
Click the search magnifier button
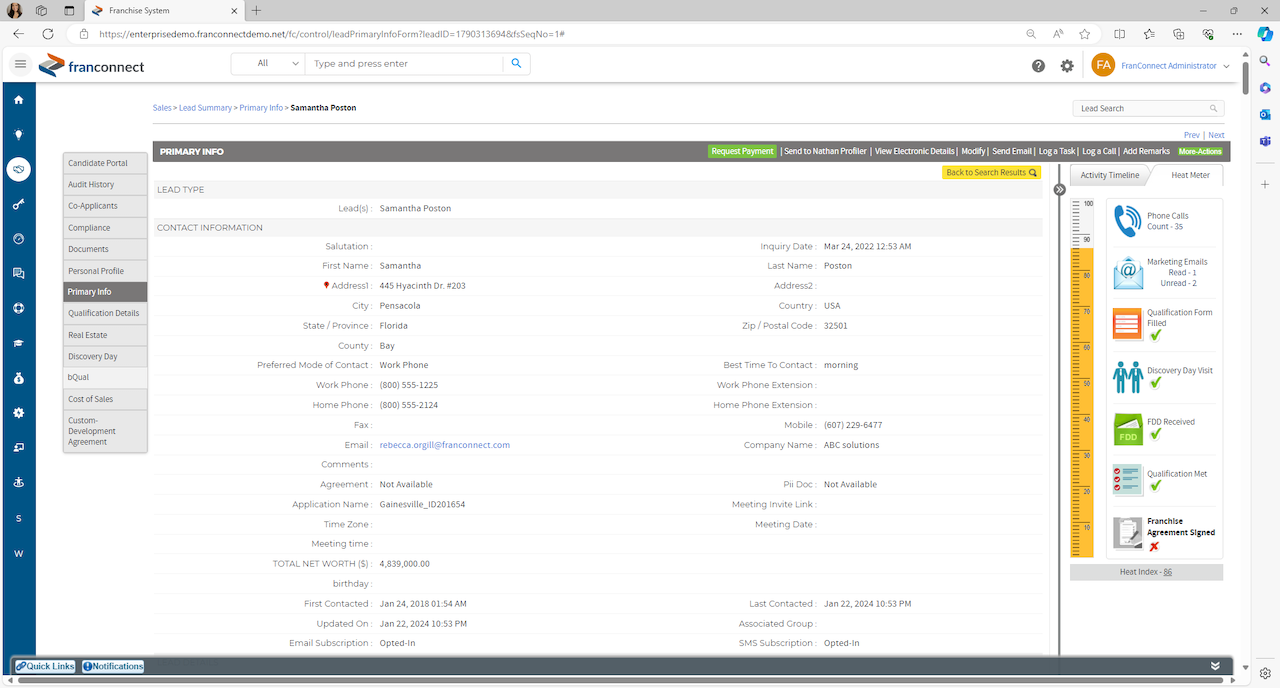(x=516, y=63)
